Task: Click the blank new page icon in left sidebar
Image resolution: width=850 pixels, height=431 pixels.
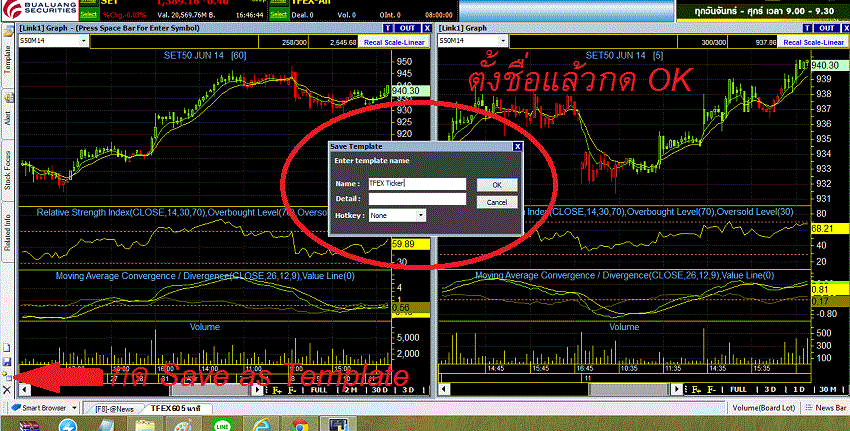Action: [7, 348]
